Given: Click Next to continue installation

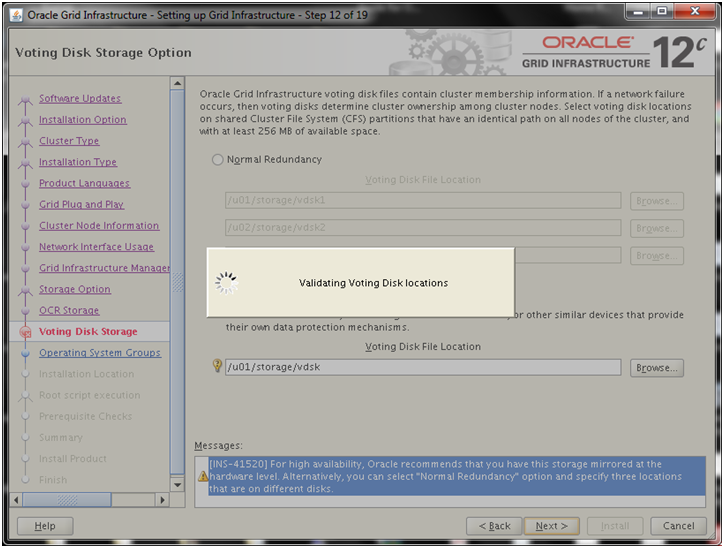Looking at the screenshot, I should click(x=551, y=526).
